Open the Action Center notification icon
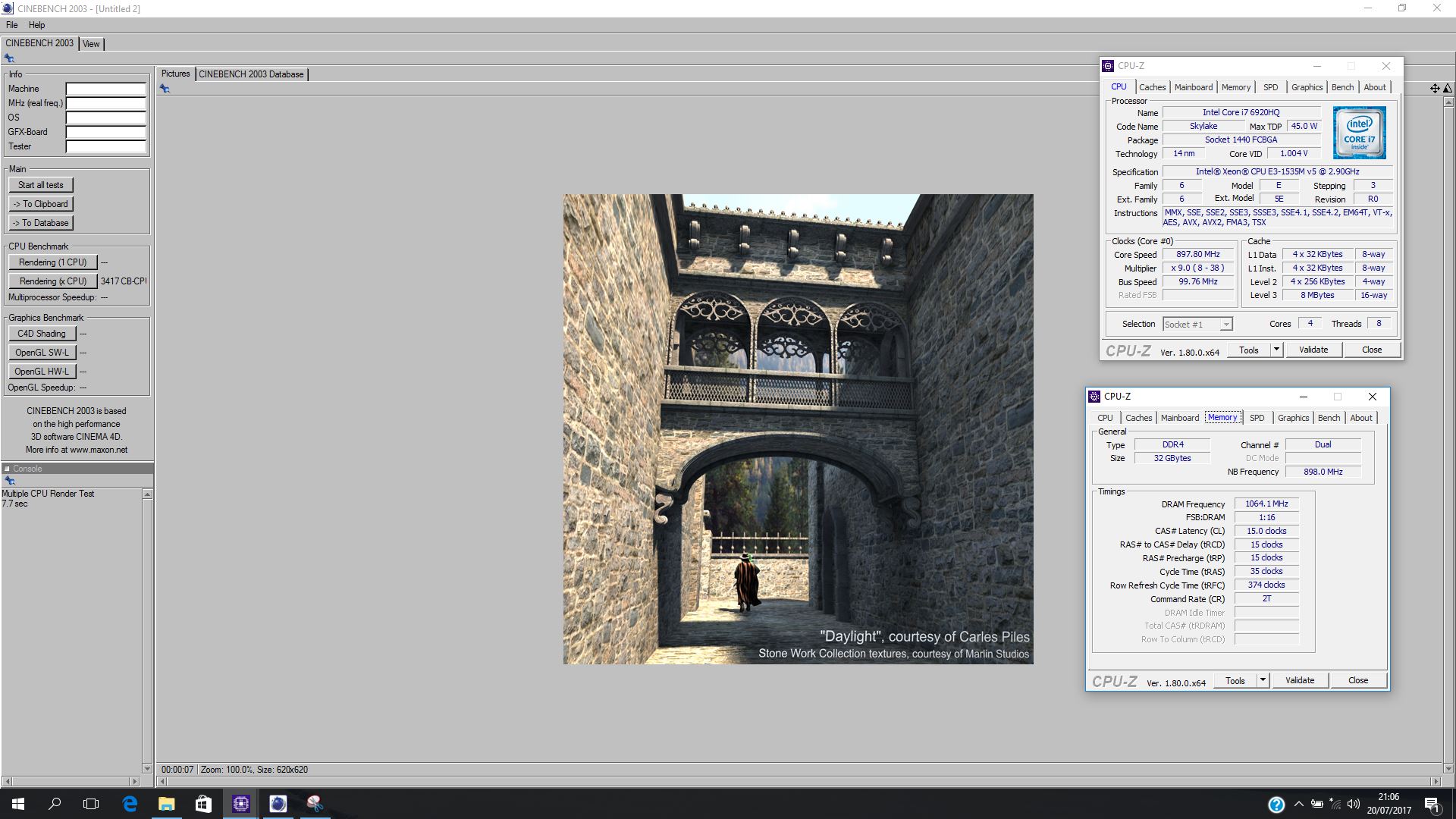This screenshot has width=1456, height=819. coord(1431,804)
